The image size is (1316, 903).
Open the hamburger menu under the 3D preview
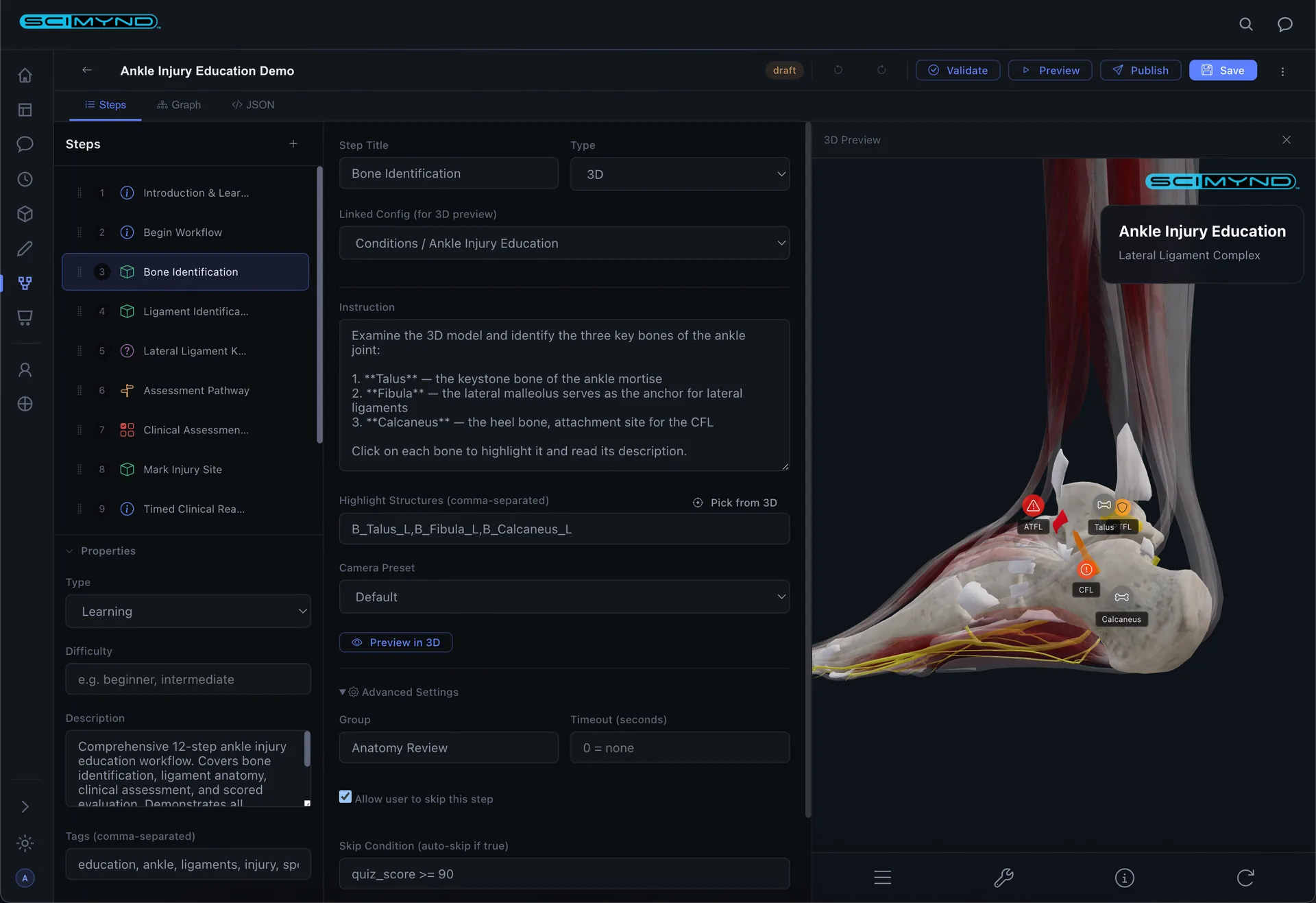click(x=883, y=878)
